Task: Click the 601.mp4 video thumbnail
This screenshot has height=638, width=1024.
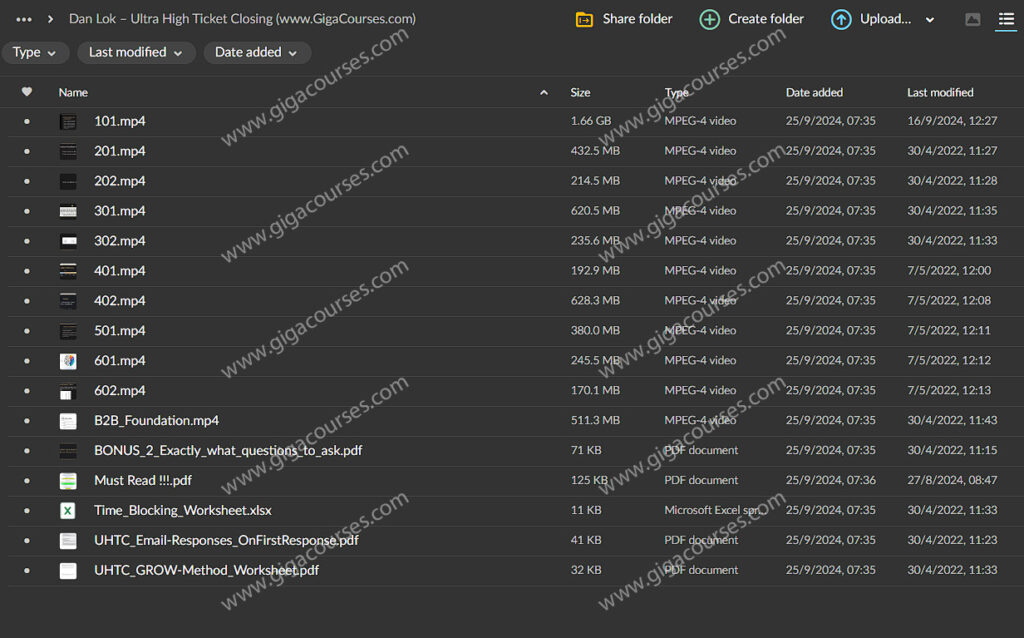Action: click(68, 361)
